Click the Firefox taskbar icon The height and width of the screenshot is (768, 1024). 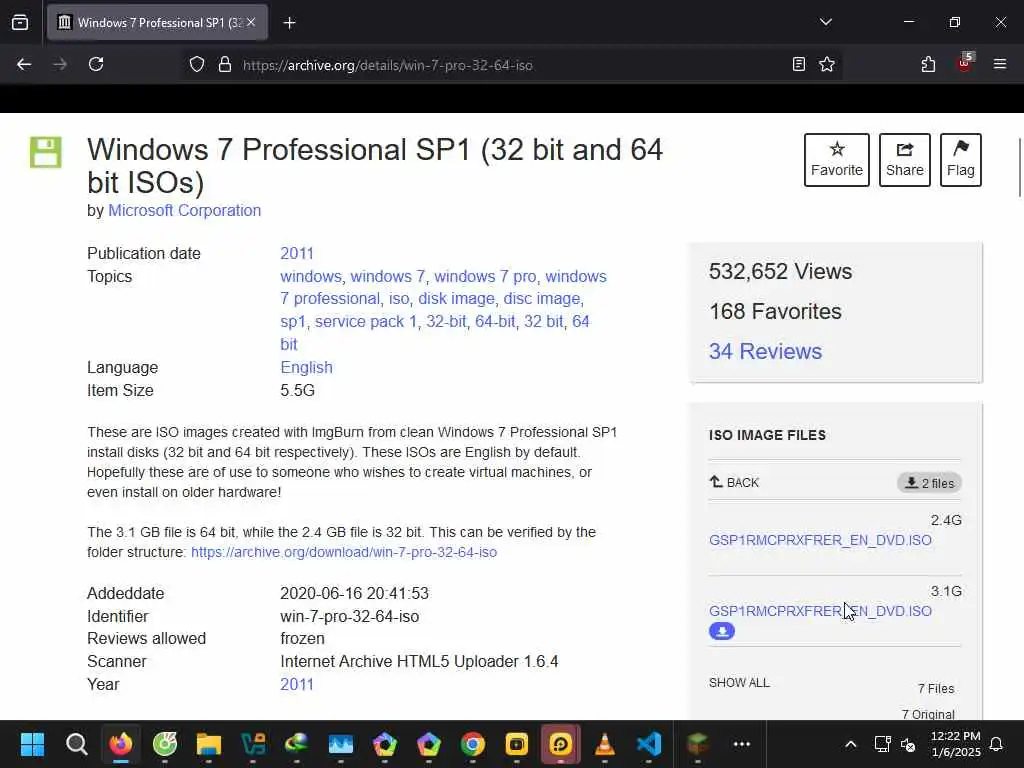click(x=121, y=744)
